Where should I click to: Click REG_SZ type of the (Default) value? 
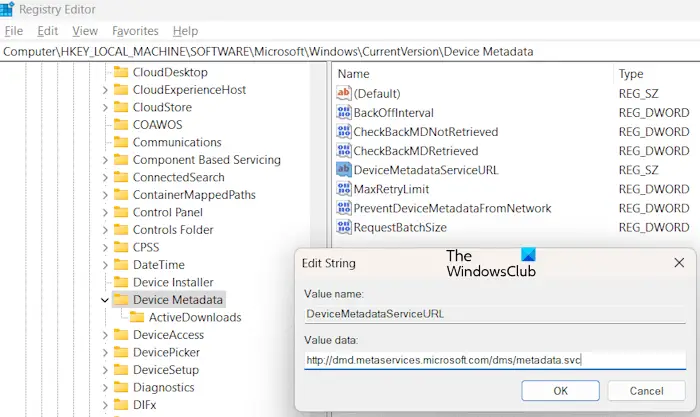click(x=638, y=93)
